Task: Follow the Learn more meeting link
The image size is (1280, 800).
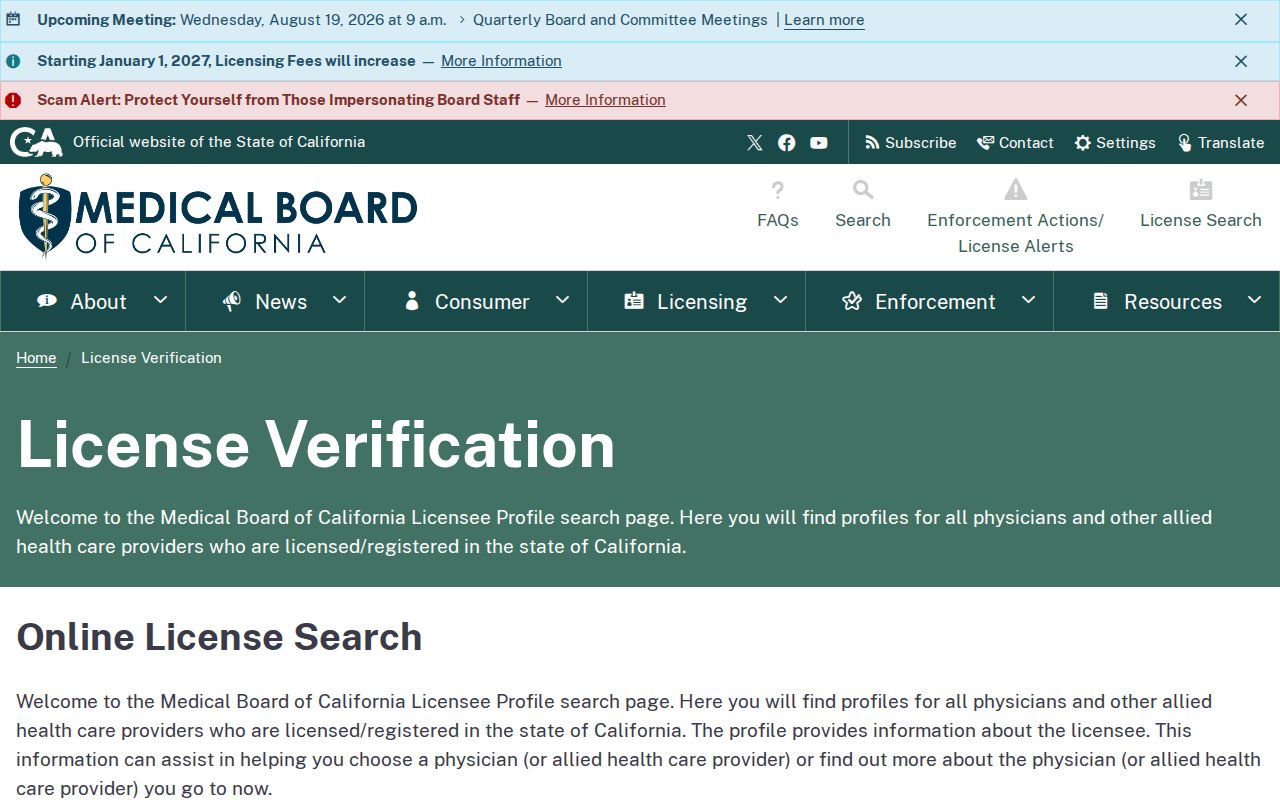Action: pyautogui.click(x=824, y=20)
